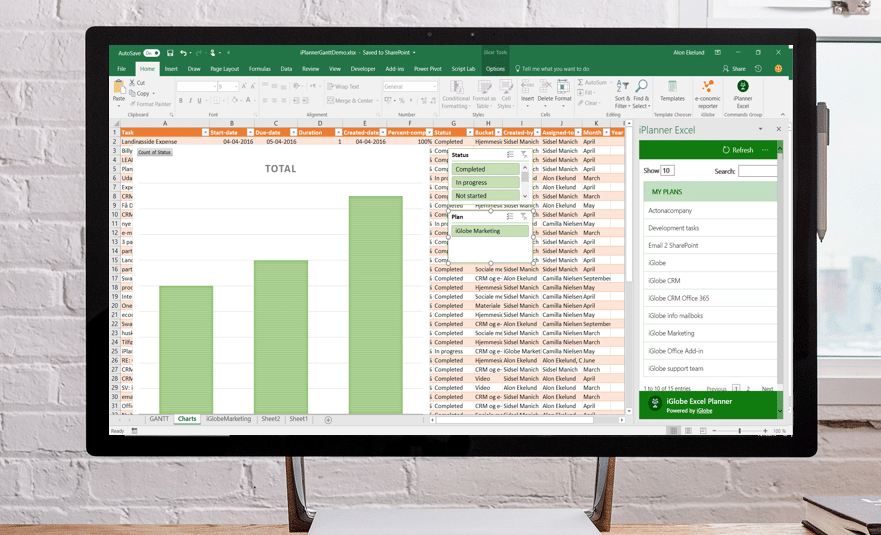Open the Development tasks plan
This screenshot has height=535, width=881.
click(710, 228)
